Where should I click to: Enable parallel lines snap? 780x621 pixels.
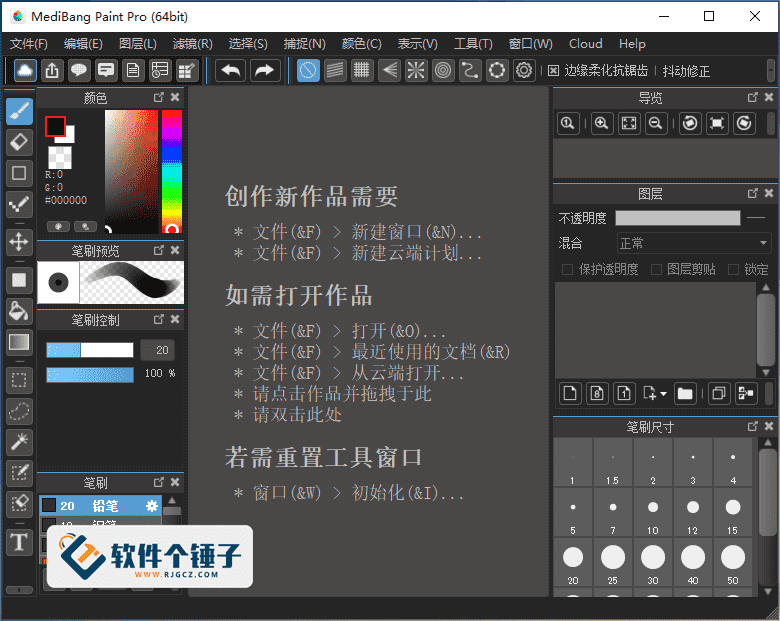[x=335, y=71]
